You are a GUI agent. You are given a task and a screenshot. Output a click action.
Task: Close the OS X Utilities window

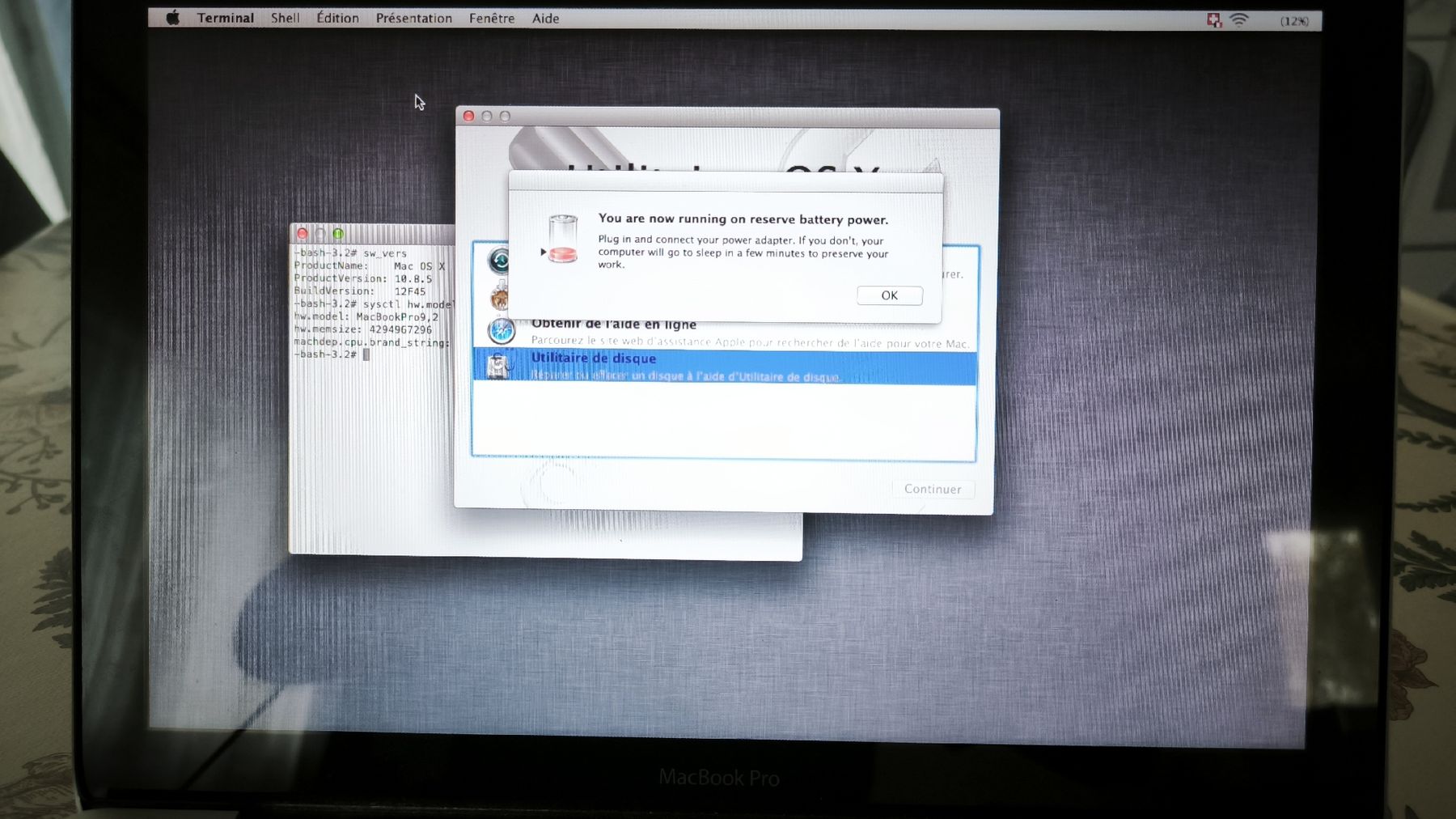coord(468,117)
